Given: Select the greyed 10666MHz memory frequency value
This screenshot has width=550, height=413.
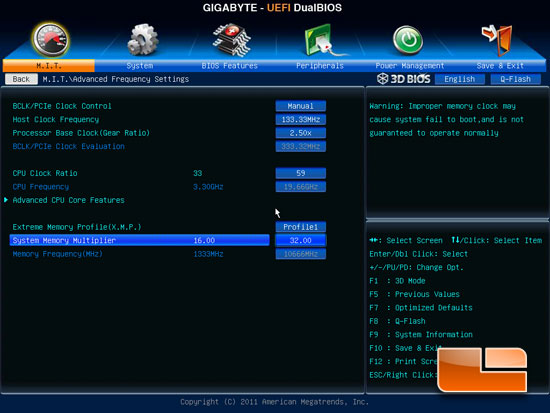Looking at the screenshot, I should (x=301, y=254).
